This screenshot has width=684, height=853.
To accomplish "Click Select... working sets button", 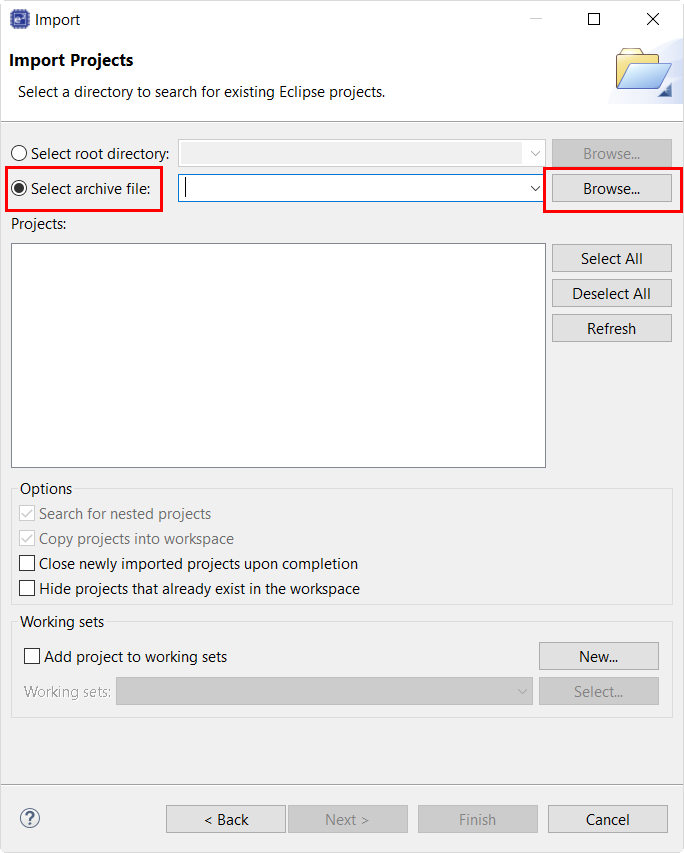I will click(599, 691).
